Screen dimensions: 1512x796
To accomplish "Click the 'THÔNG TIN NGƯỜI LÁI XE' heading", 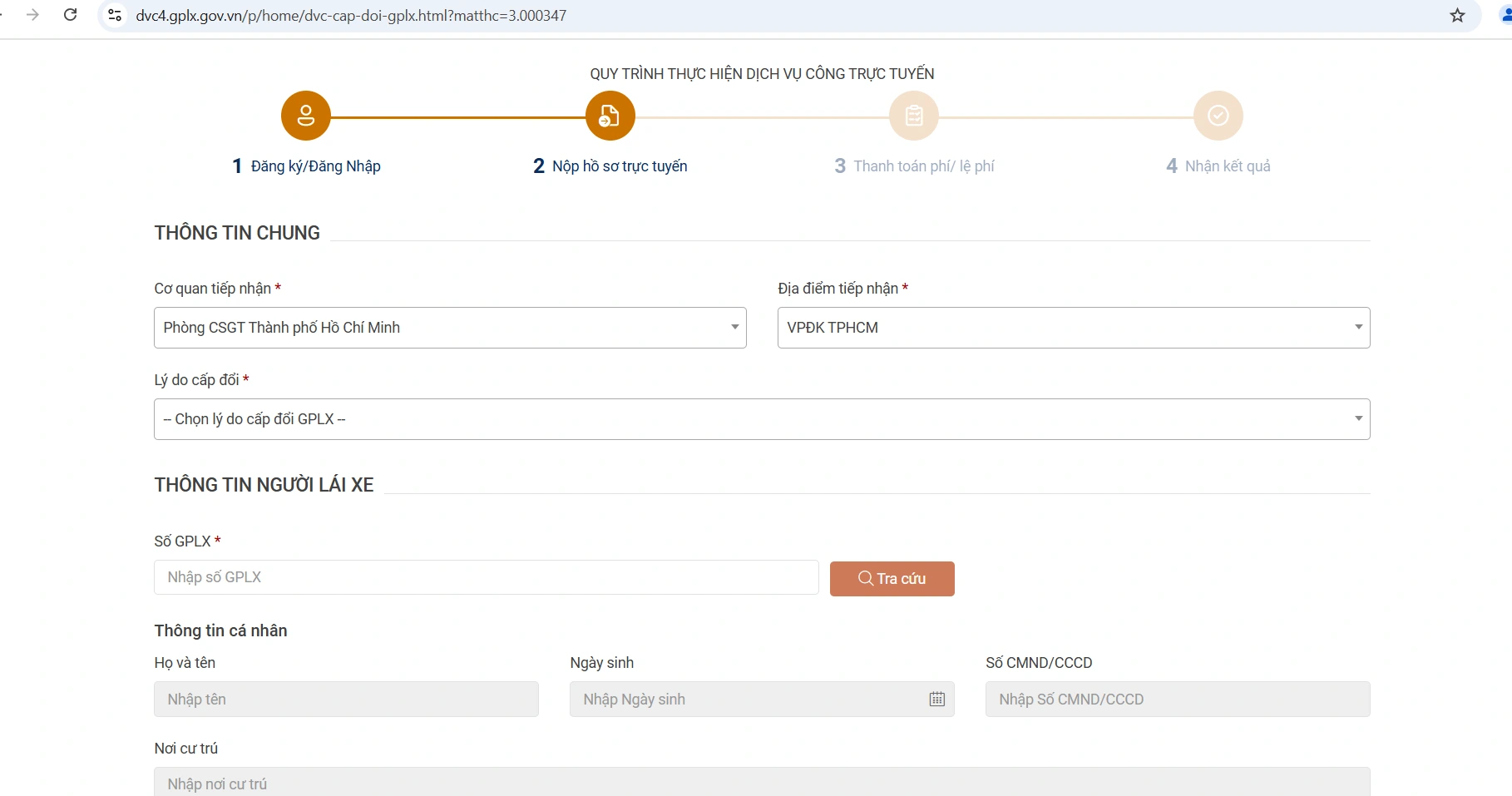I will coord(264,485).
